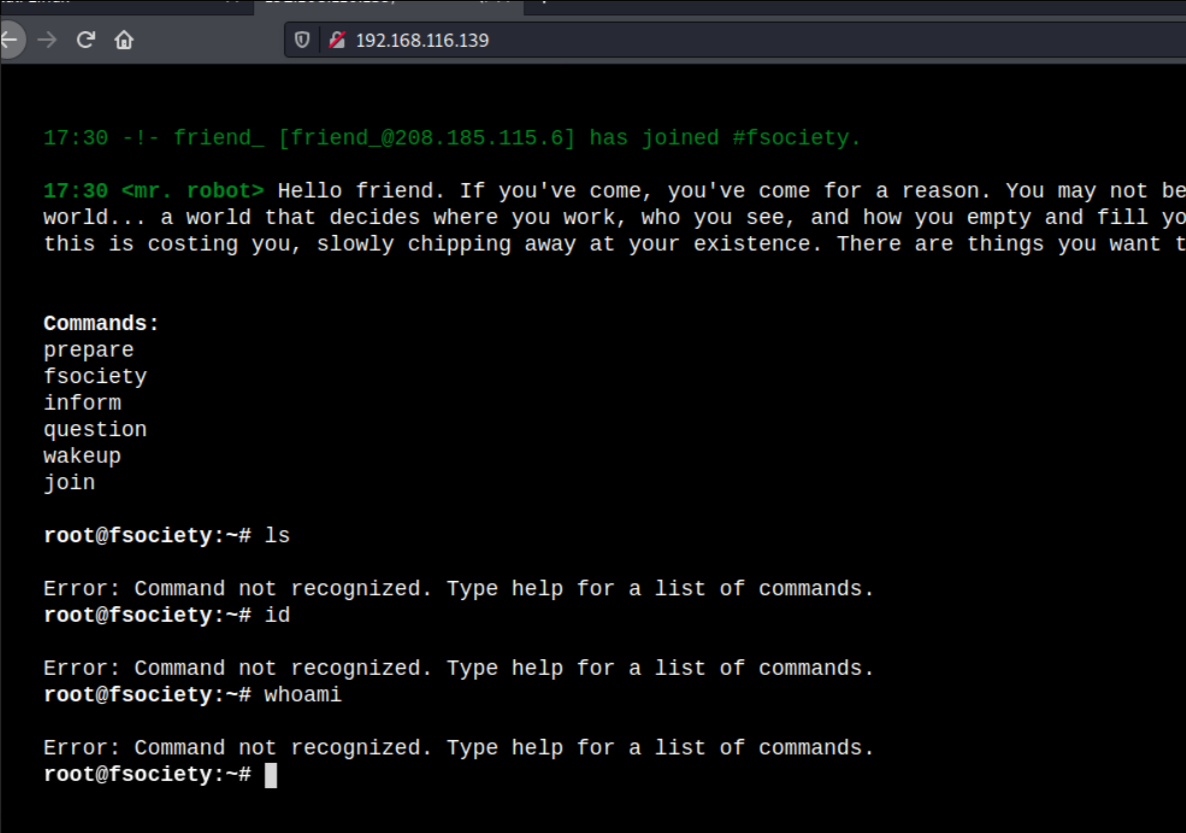This screenshot has height=833, width=1186.
Task: Go back using the browser back arrow
Action: (x=11, y=40)
